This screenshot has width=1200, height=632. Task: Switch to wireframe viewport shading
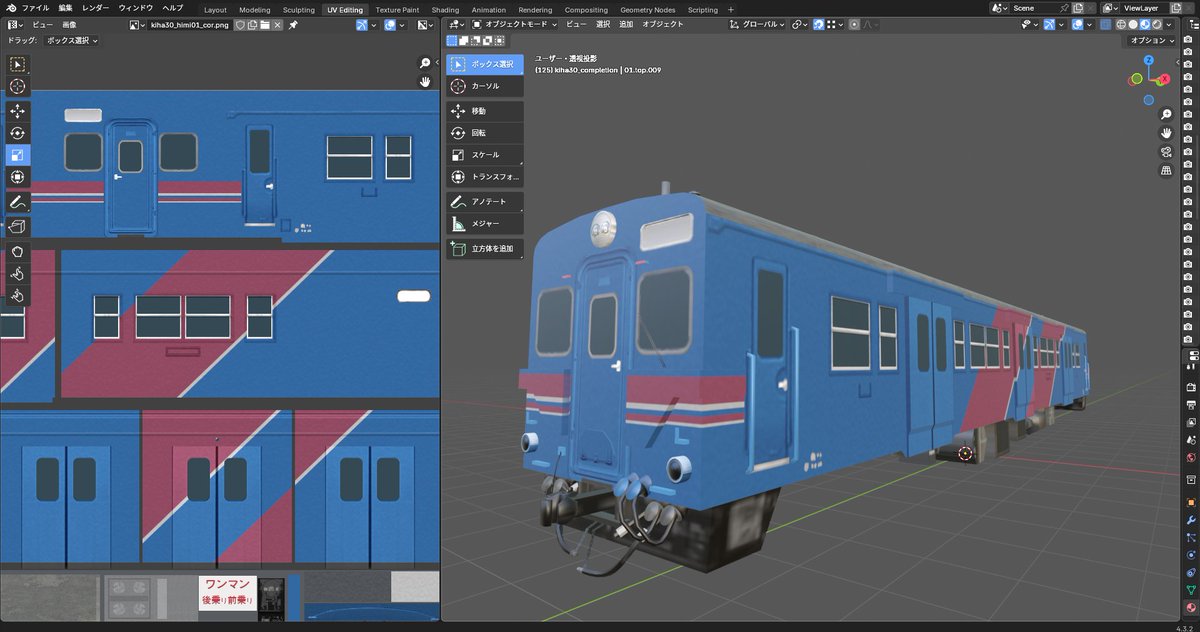(x=1121, y=24)
